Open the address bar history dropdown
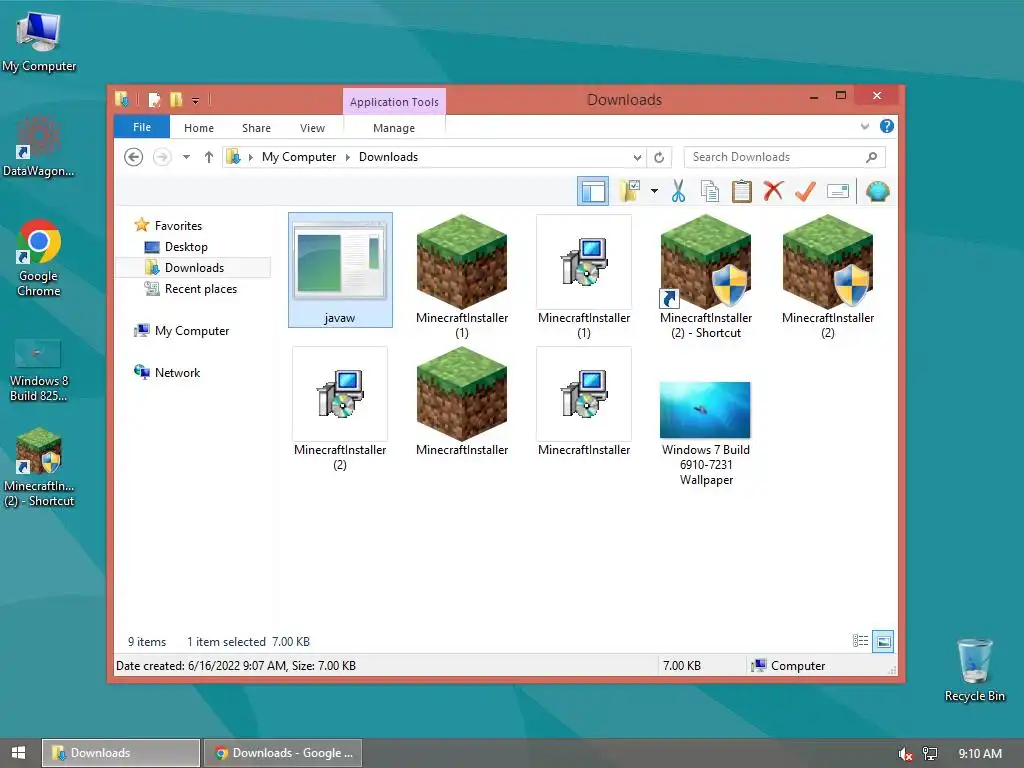Viewport: 1024px width, 768px height. [637, 157]
